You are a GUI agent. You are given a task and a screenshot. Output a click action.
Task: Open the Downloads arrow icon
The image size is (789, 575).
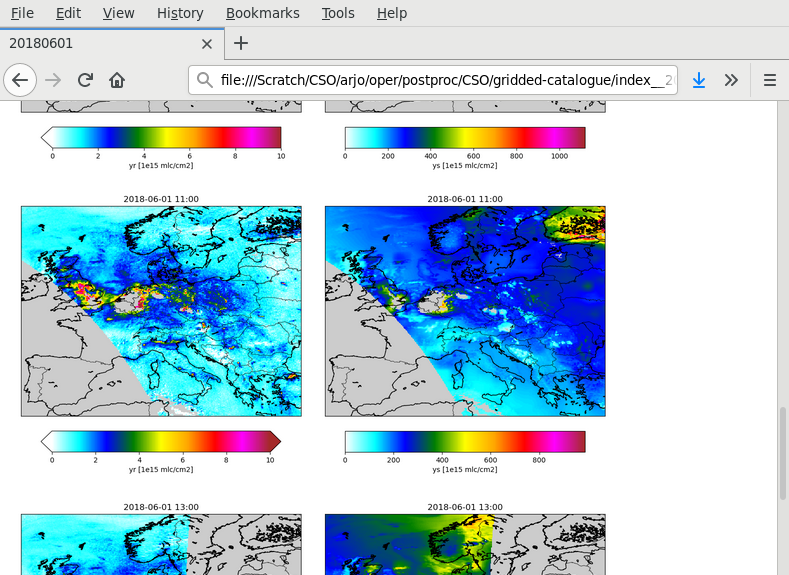coord(698,80)
